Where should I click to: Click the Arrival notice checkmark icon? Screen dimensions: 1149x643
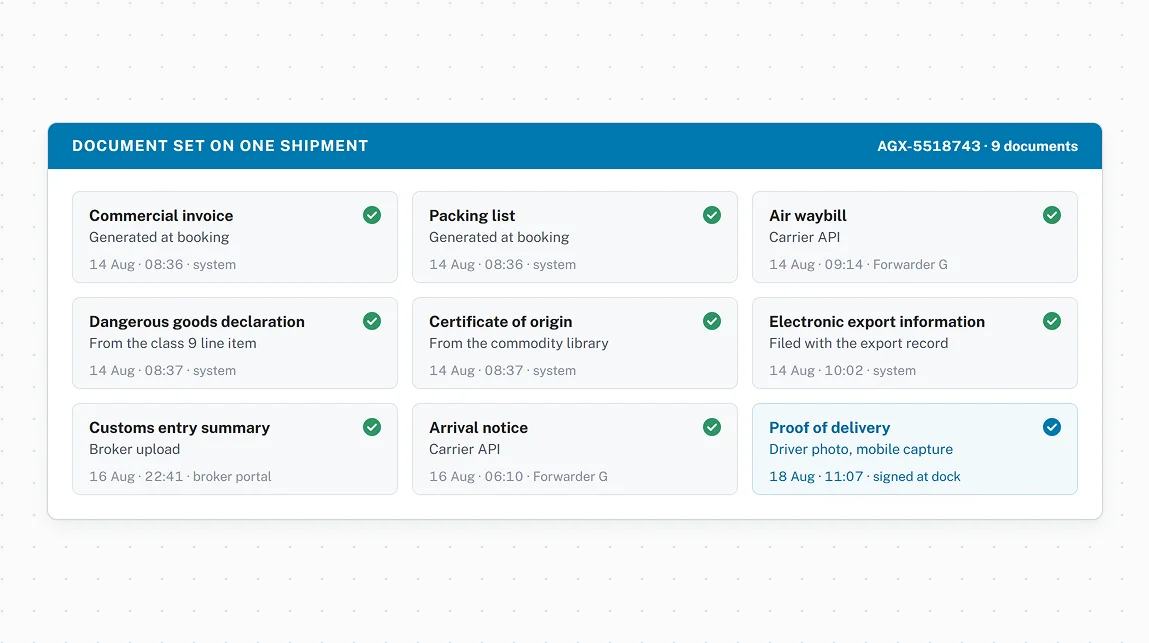tap(712, 427)
